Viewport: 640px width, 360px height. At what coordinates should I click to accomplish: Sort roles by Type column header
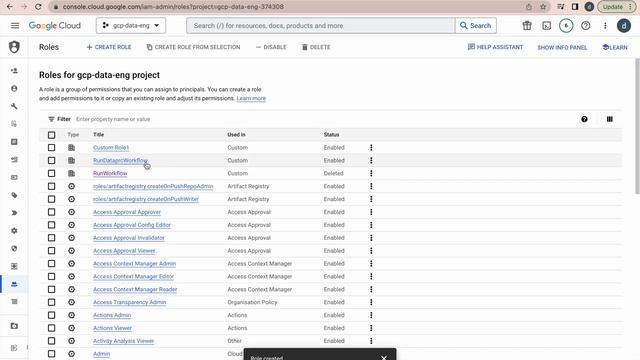pyautogui.click(x=73, y=135)
